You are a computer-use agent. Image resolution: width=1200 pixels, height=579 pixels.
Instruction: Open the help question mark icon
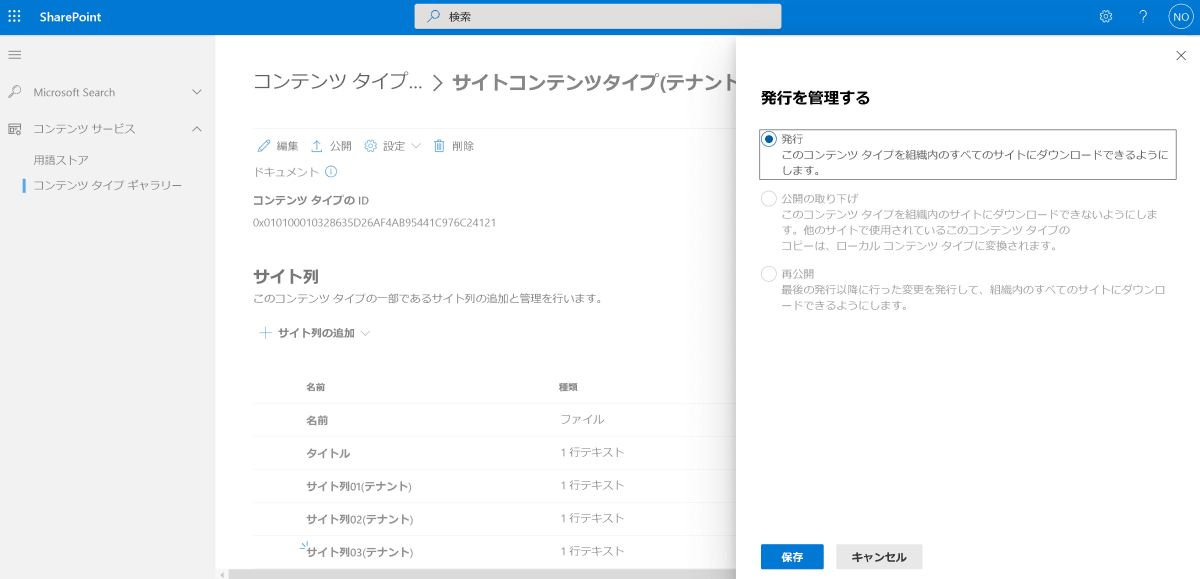[x=1143, y=17]
